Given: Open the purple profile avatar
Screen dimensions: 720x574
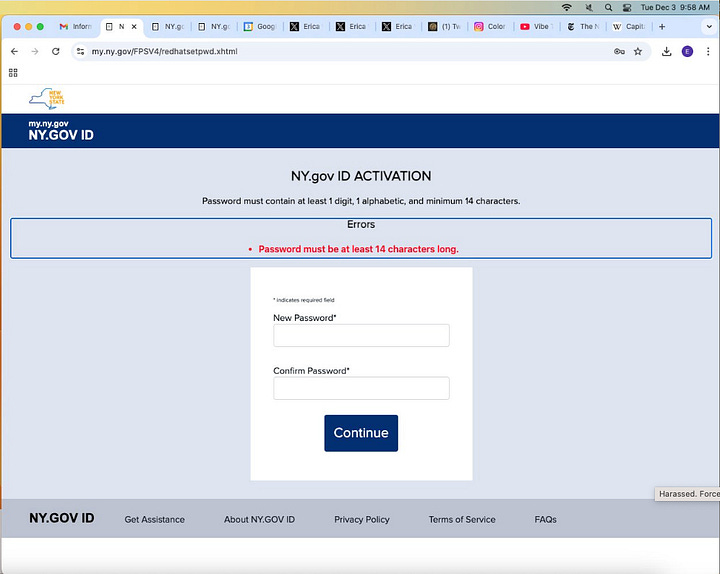Looking at the screenshot, I should [x=687, y=51].
